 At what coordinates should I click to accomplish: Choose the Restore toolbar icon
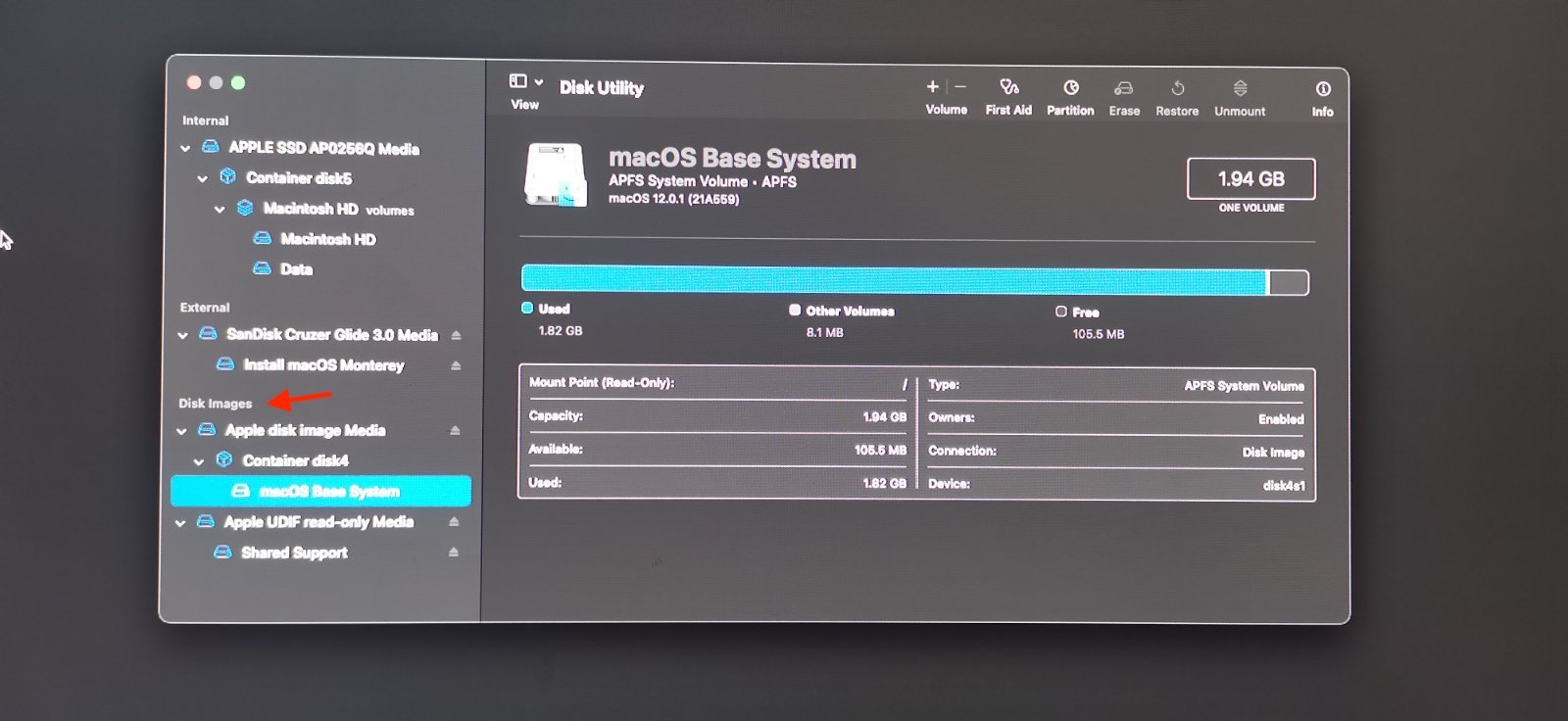(x=1178, y=88)
